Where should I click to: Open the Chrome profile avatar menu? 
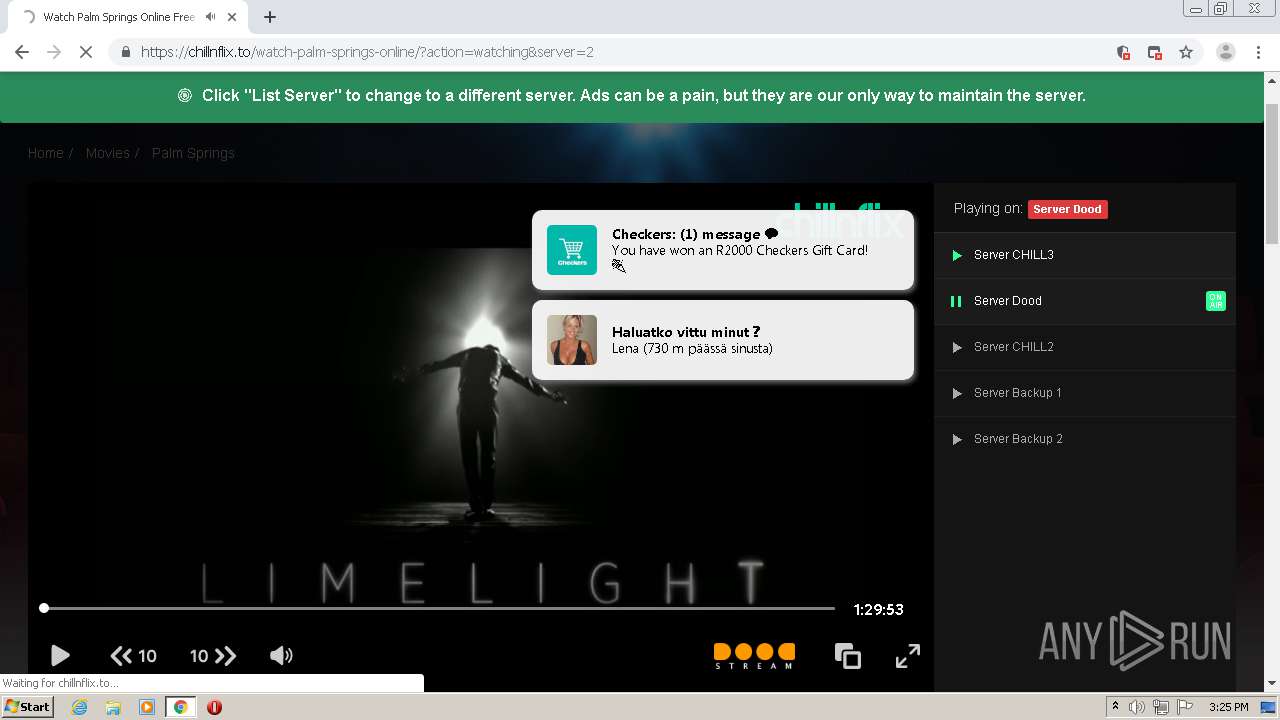coord(1225,52)
